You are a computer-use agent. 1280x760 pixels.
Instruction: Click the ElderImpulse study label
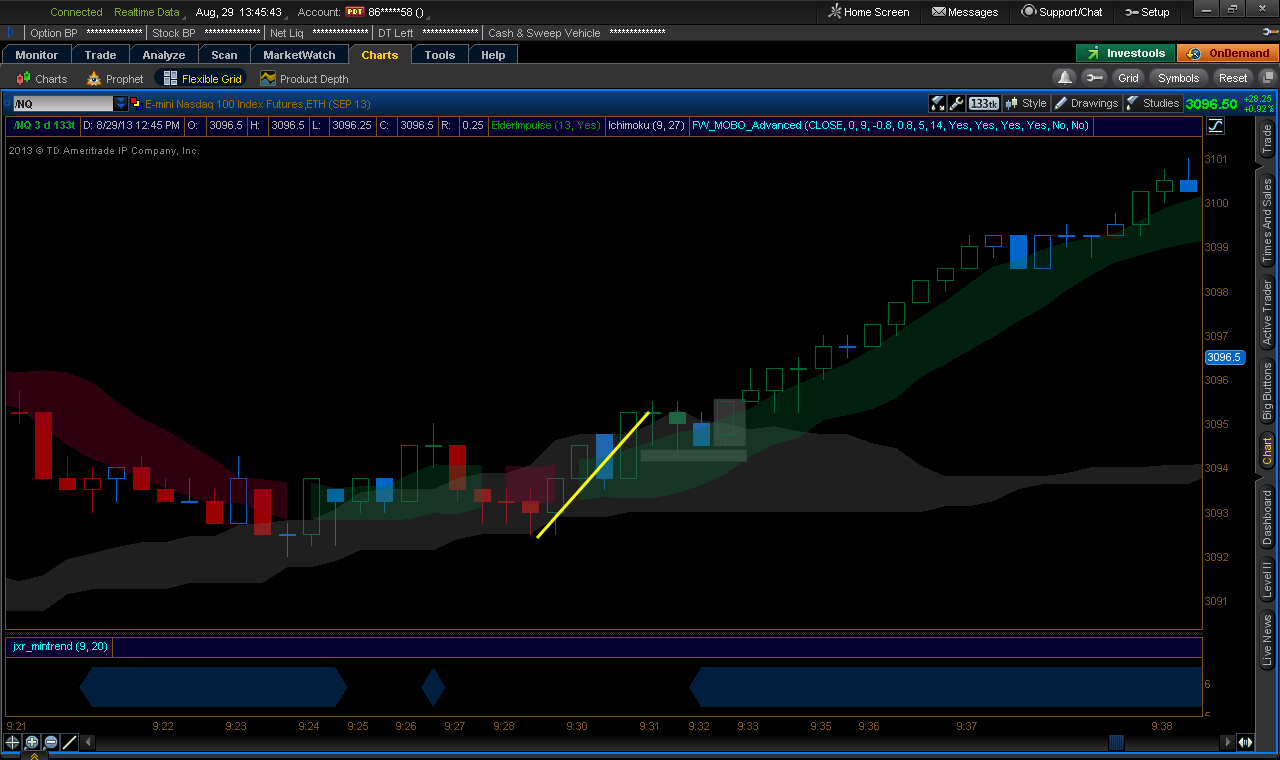pyautogui.click(x=545, y=126)
